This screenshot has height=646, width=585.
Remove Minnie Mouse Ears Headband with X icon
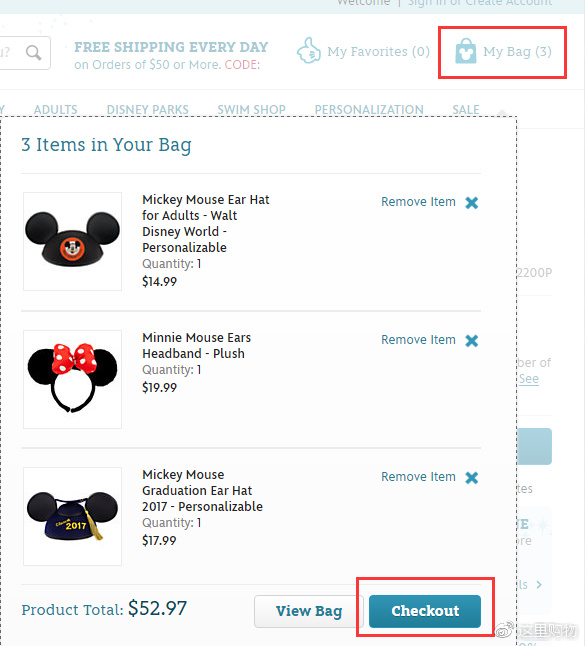point(472,340)
